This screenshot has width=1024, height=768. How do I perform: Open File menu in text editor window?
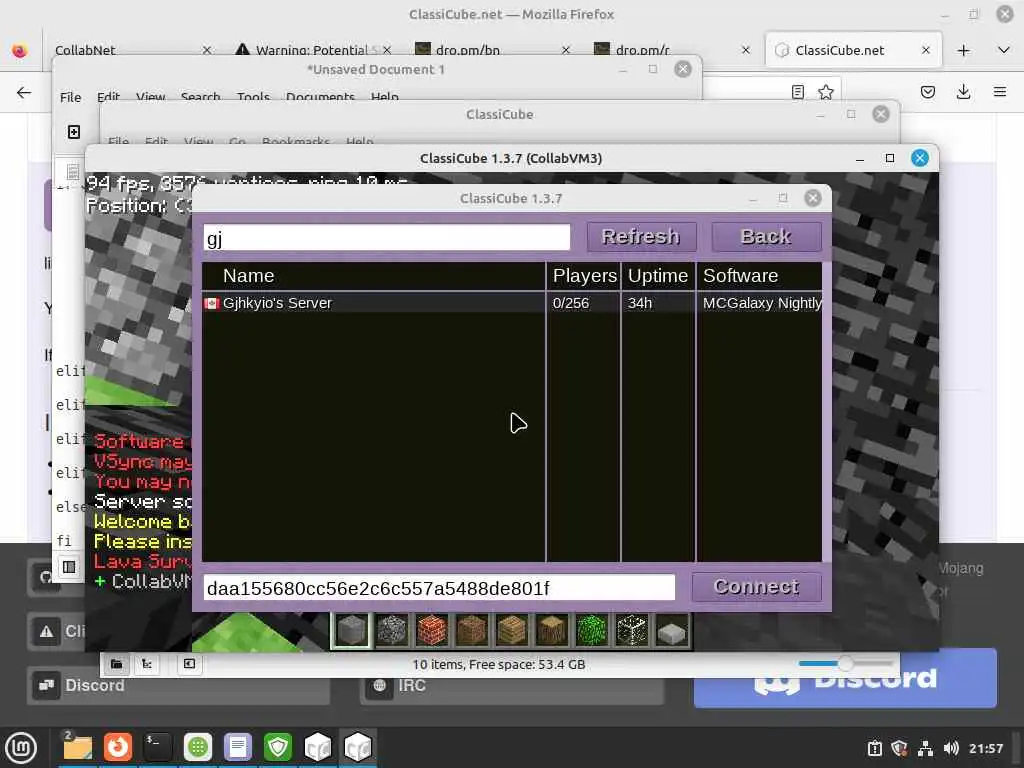click(71, 97)
